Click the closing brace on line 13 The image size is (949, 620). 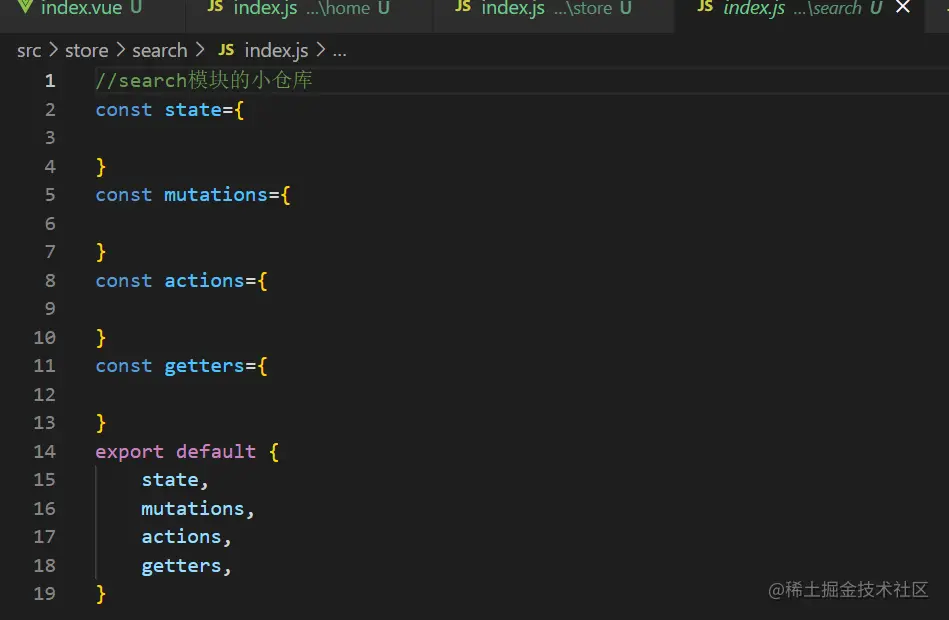pyautogui.click(x=101, y=423)
